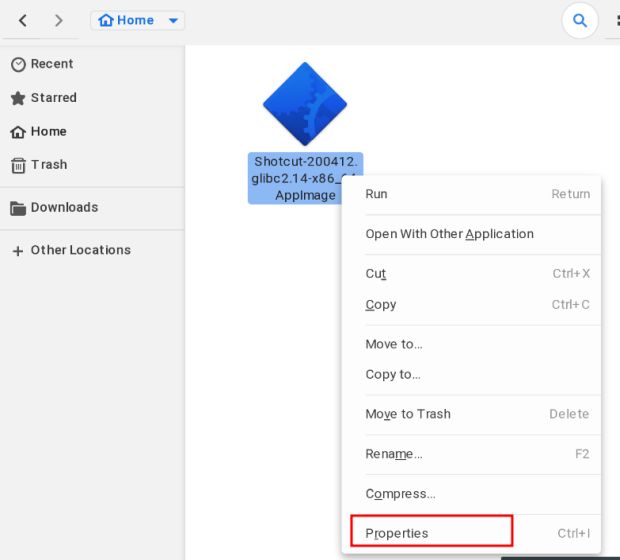620x560 pixels.
Task: Expand the Home path dropdown arrow
Action: [x=173, y=21]
